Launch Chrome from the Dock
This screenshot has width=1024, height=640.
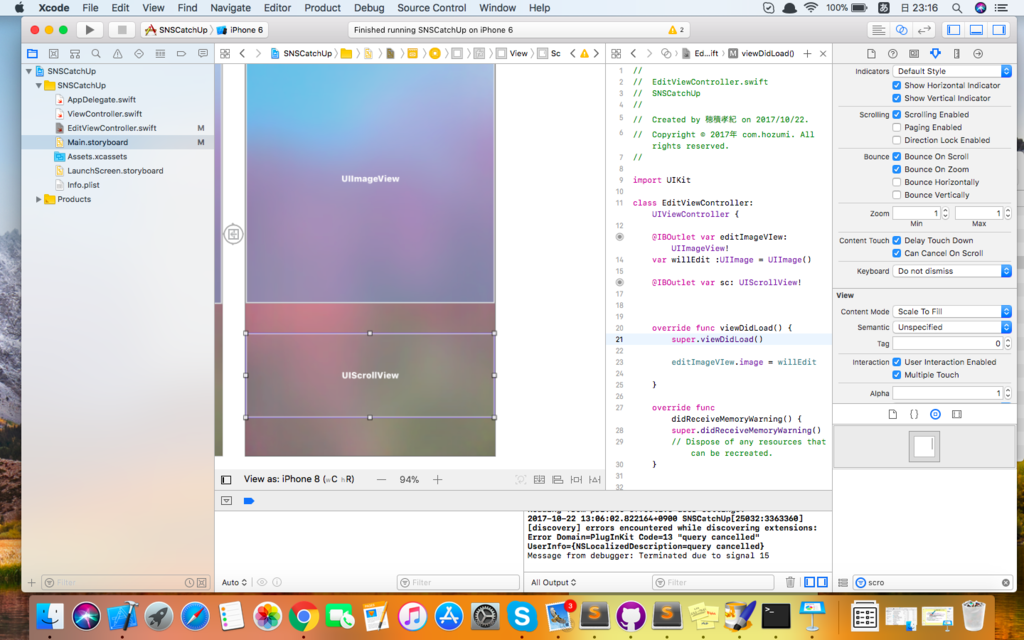(x=303, y=616)
